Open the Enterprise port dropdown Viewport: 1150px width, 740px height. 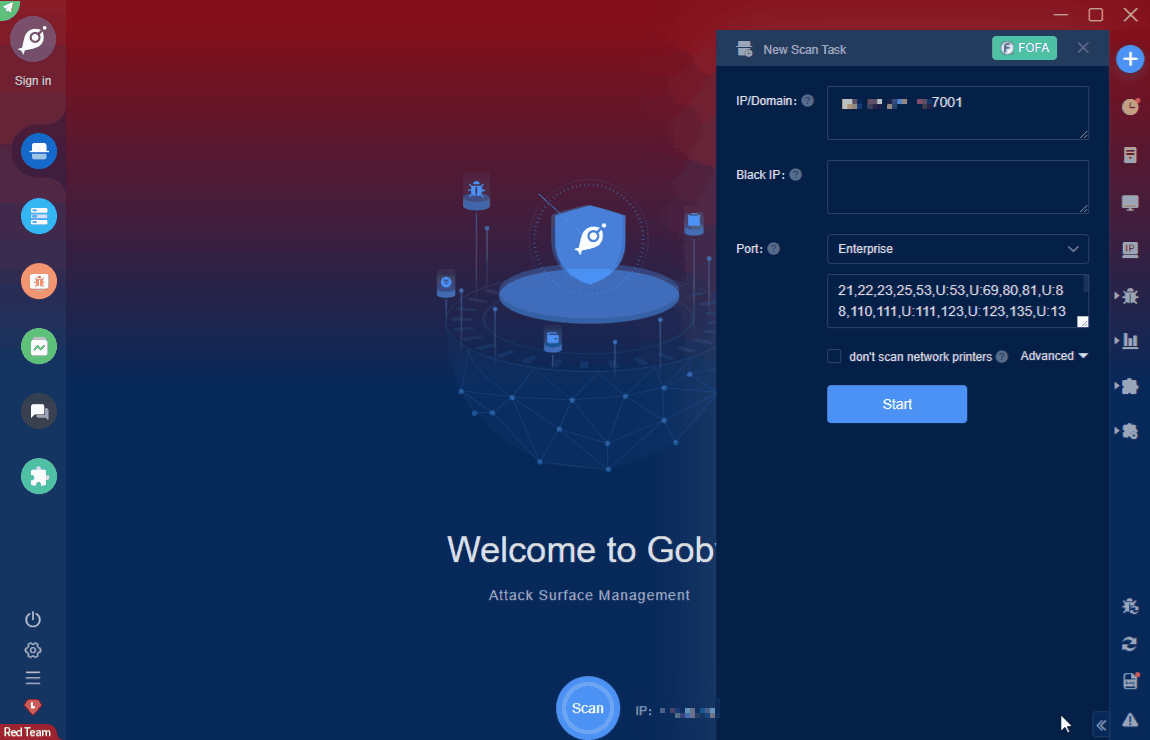point(958,249)
